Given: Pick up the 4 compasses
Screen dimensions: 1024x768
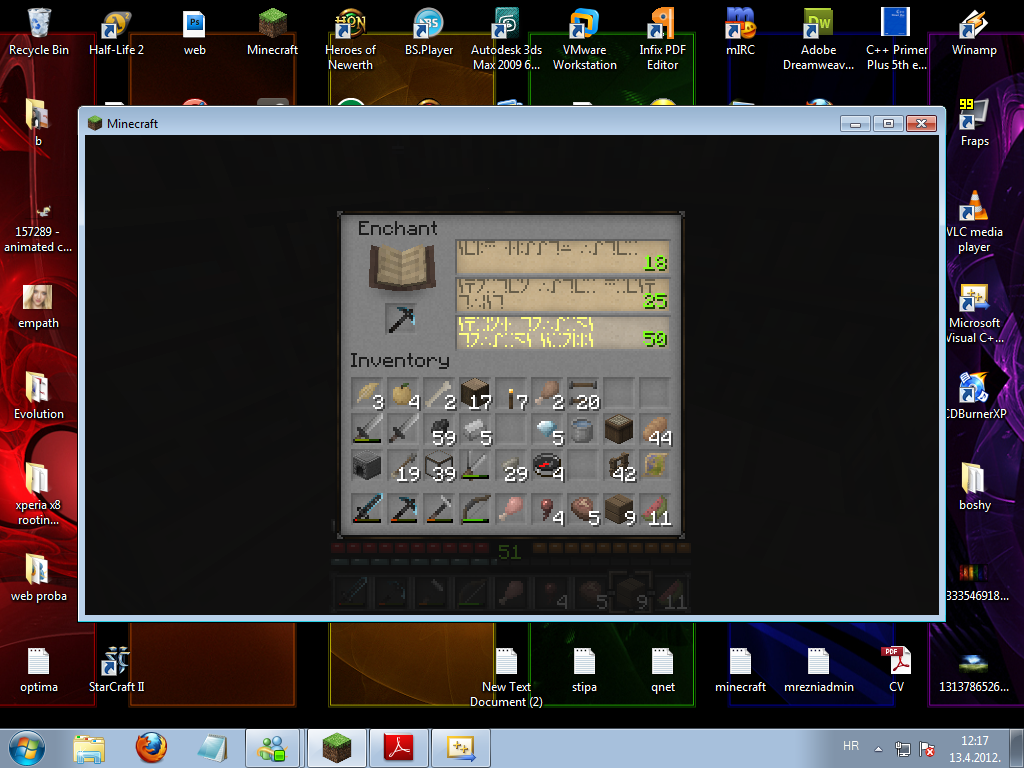Looking at the screenshot, I should tap(547, 468).
